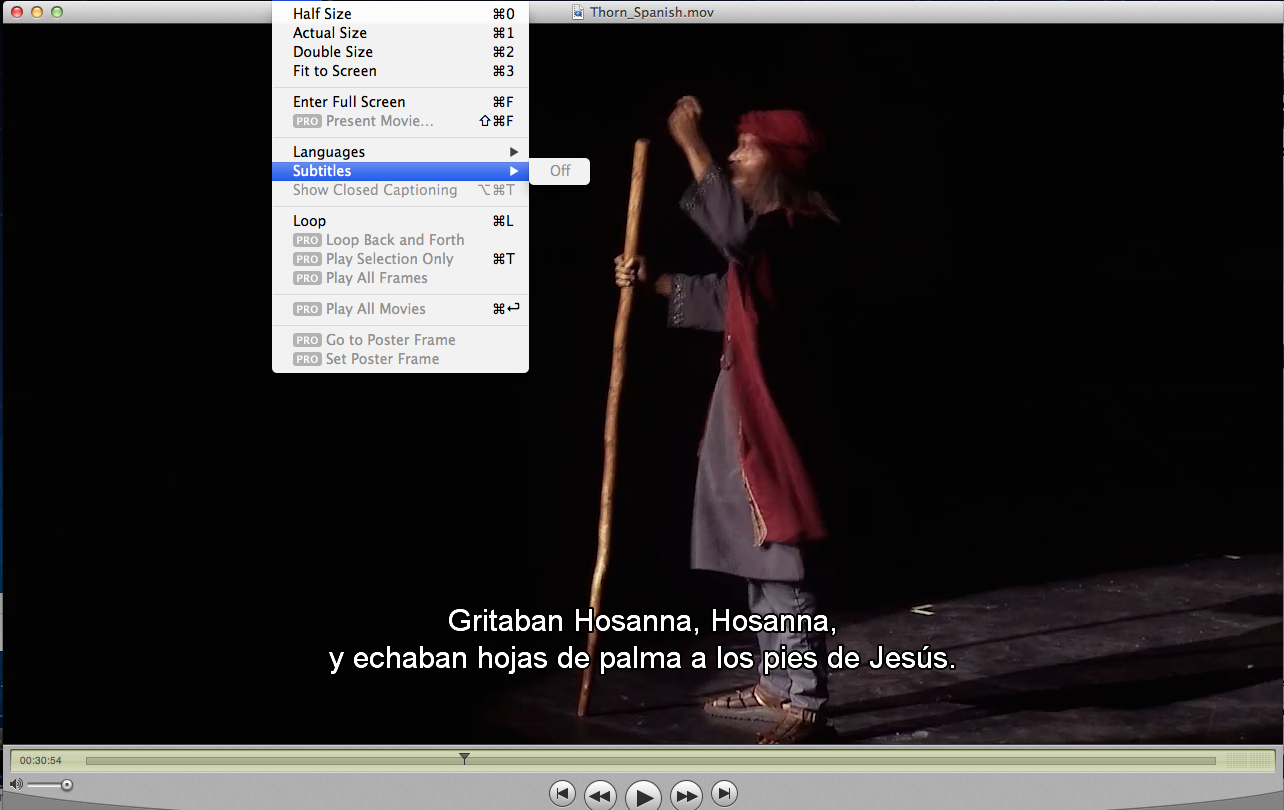Select Off in the Subtitles submenu
This screenshot has height=810, width=1284.
(560, 171)
